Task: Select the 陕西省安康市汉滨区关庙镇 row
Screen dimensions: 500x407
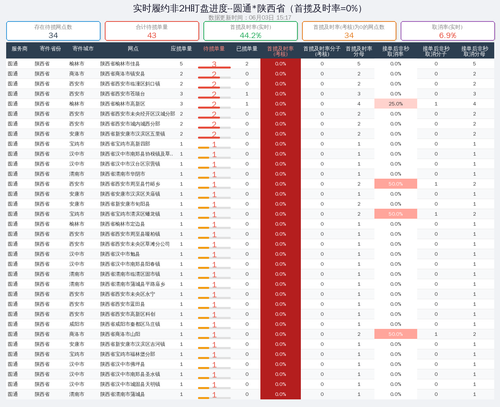Action: pos(250,194)
